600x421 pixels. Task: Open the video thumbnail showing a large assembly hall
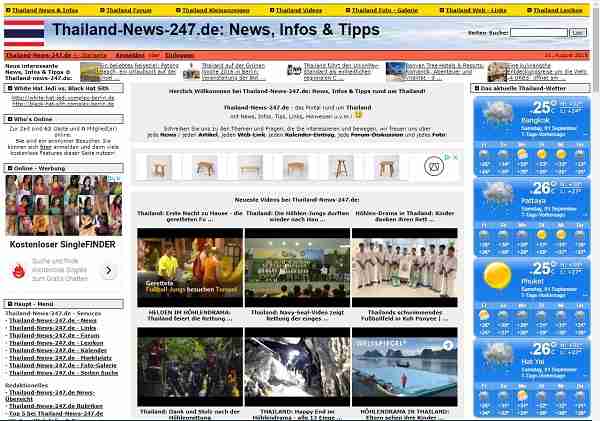(x=297, y=268)
